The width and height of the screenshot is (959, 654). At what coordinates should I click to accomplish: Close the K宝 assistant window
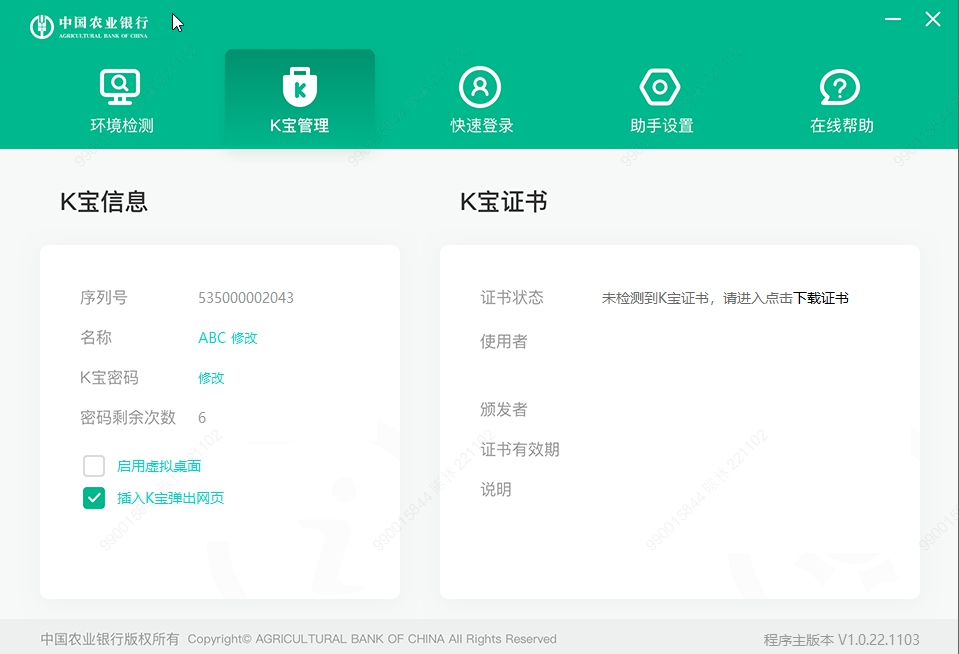[933, 19]
